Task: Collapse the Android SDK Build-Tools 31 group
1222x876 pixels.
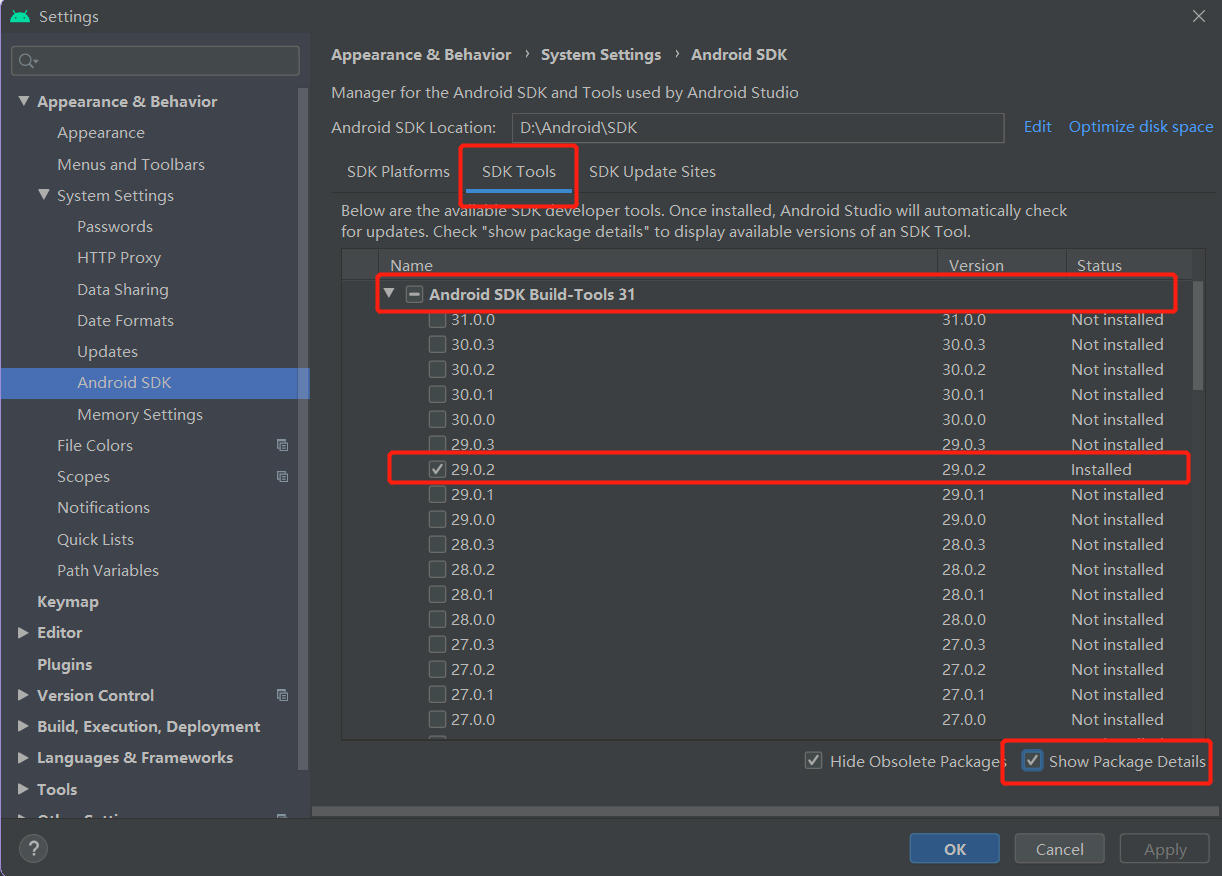Action: click(x=389, y=294)
